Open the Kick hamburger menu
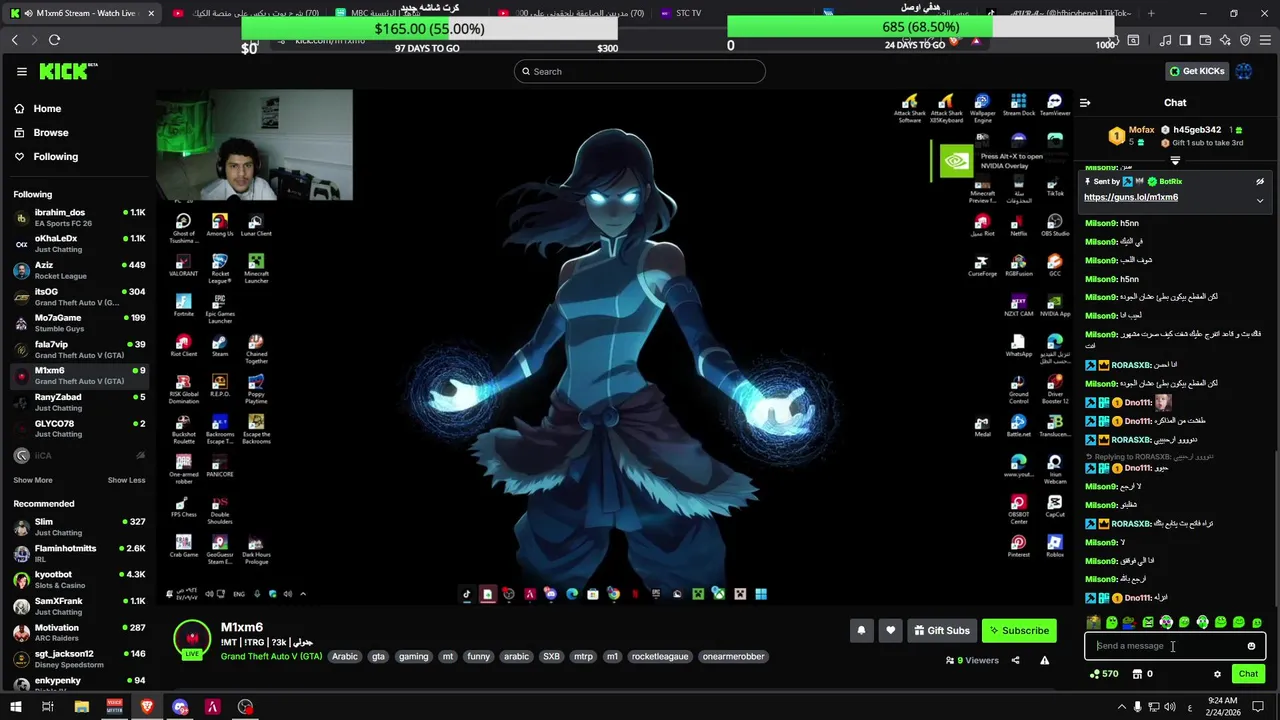 [21, 71]
